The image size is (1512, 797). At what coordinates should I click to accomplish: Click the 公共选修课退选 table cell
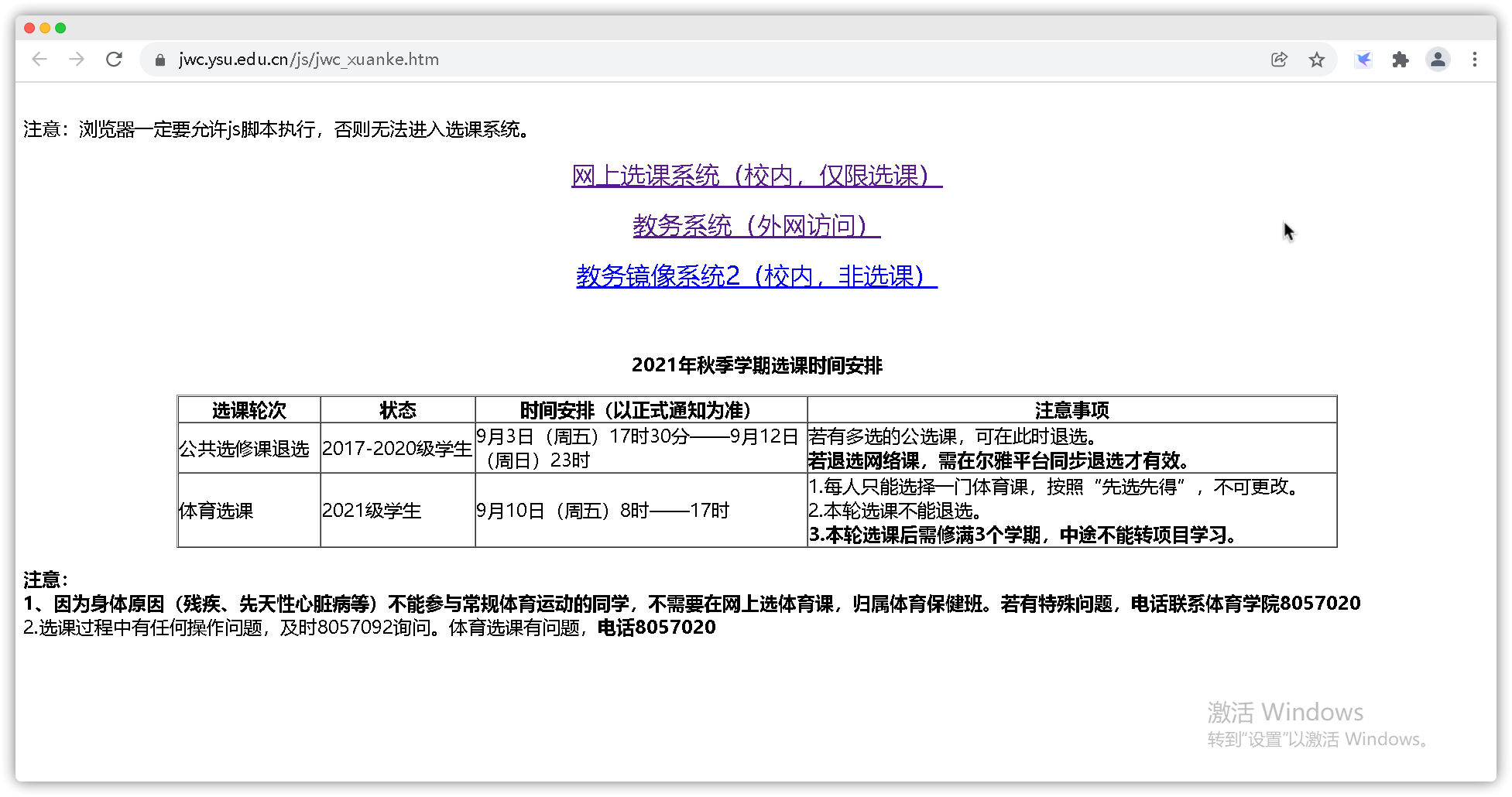[244, 449]
